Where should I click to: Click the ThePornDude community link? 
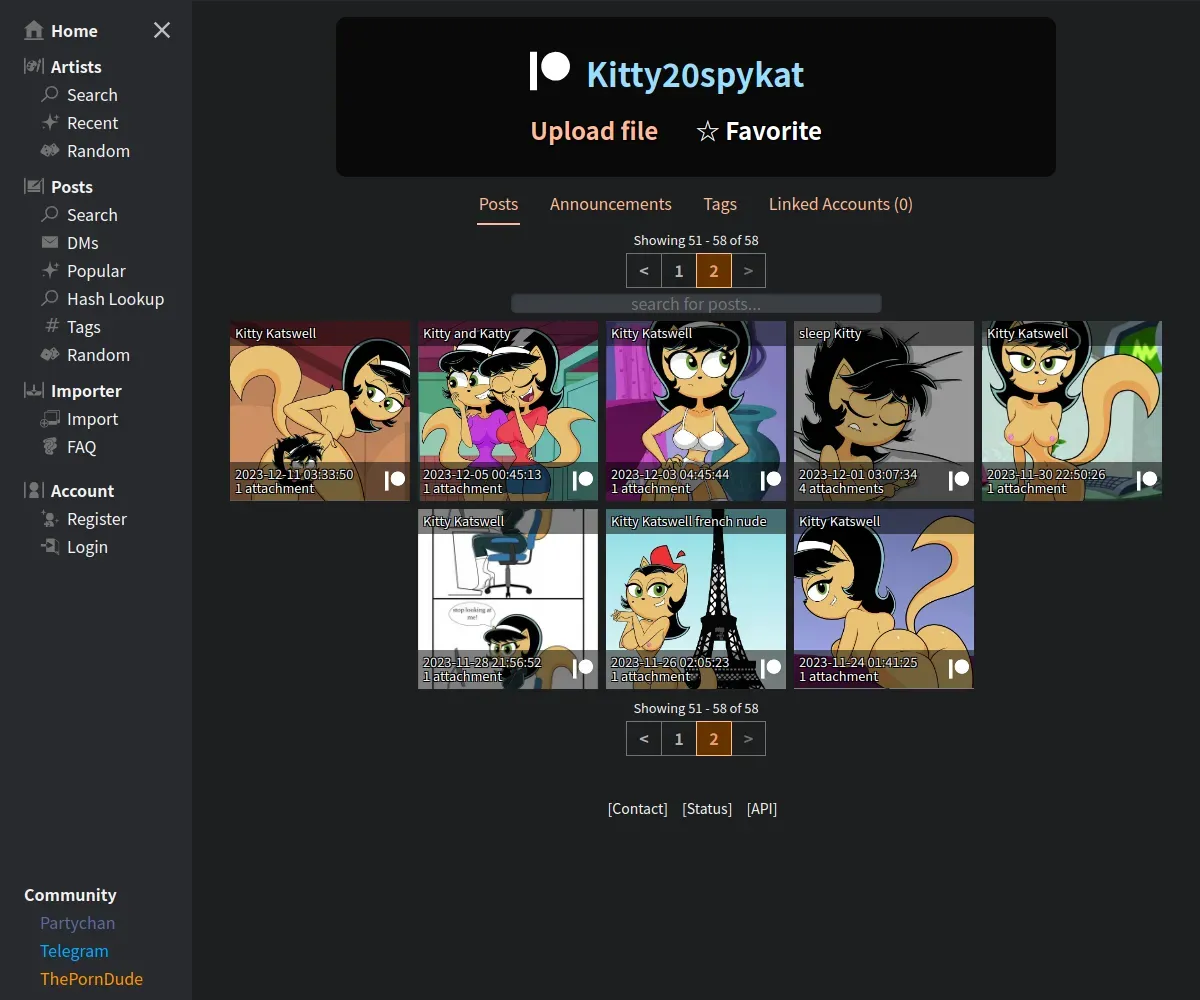tap(91, 979)
